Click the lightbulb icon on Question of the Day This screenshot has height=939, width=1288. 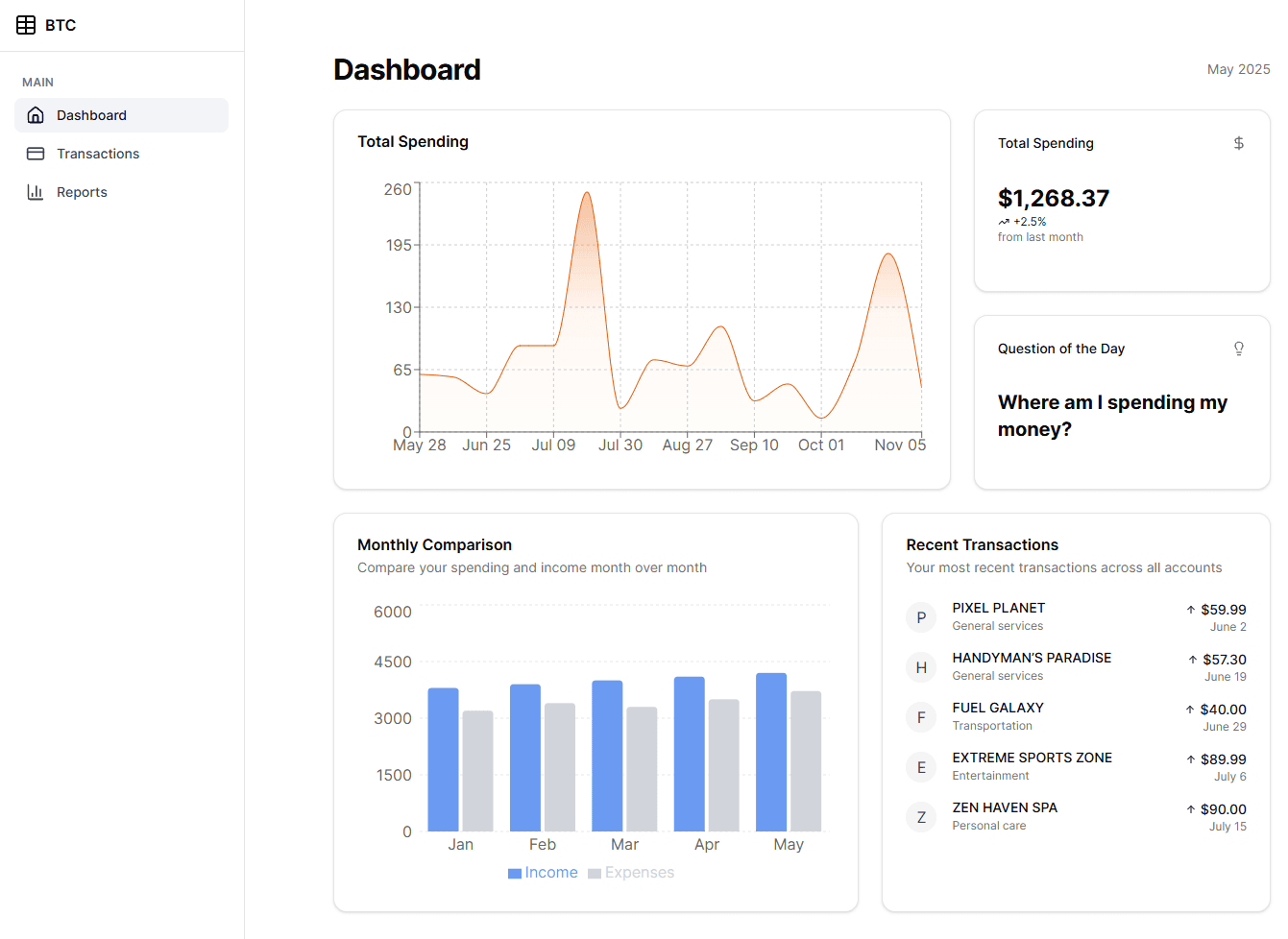pyautogui.click(x=1238, y=349)
